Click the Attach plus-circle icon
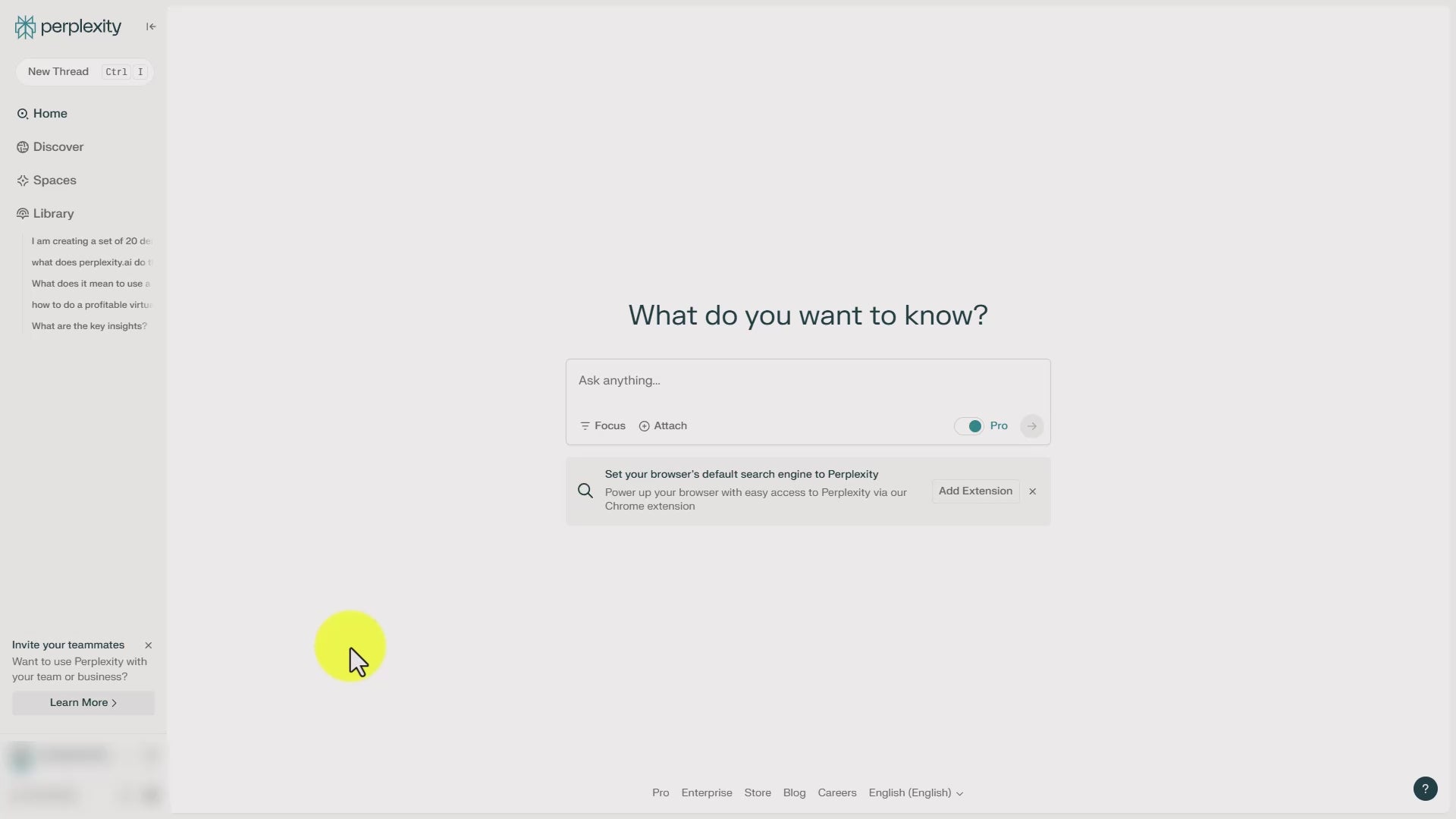The image size is (1456, 819). point(644,426)
